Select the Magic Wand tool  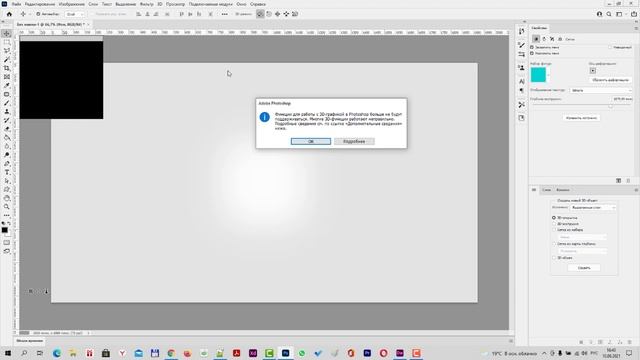[7, 60]
